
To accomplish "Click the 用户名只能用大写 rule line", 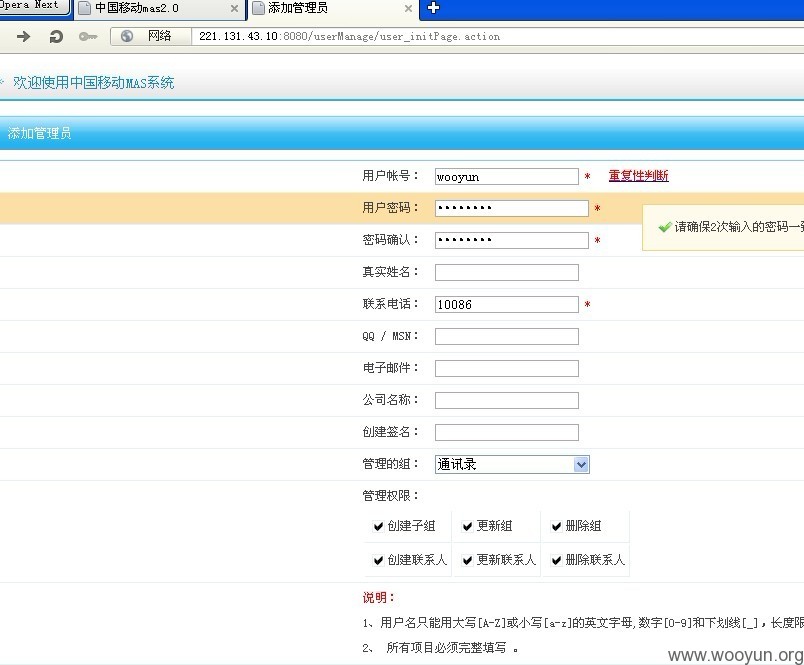I will pos(583,623).
